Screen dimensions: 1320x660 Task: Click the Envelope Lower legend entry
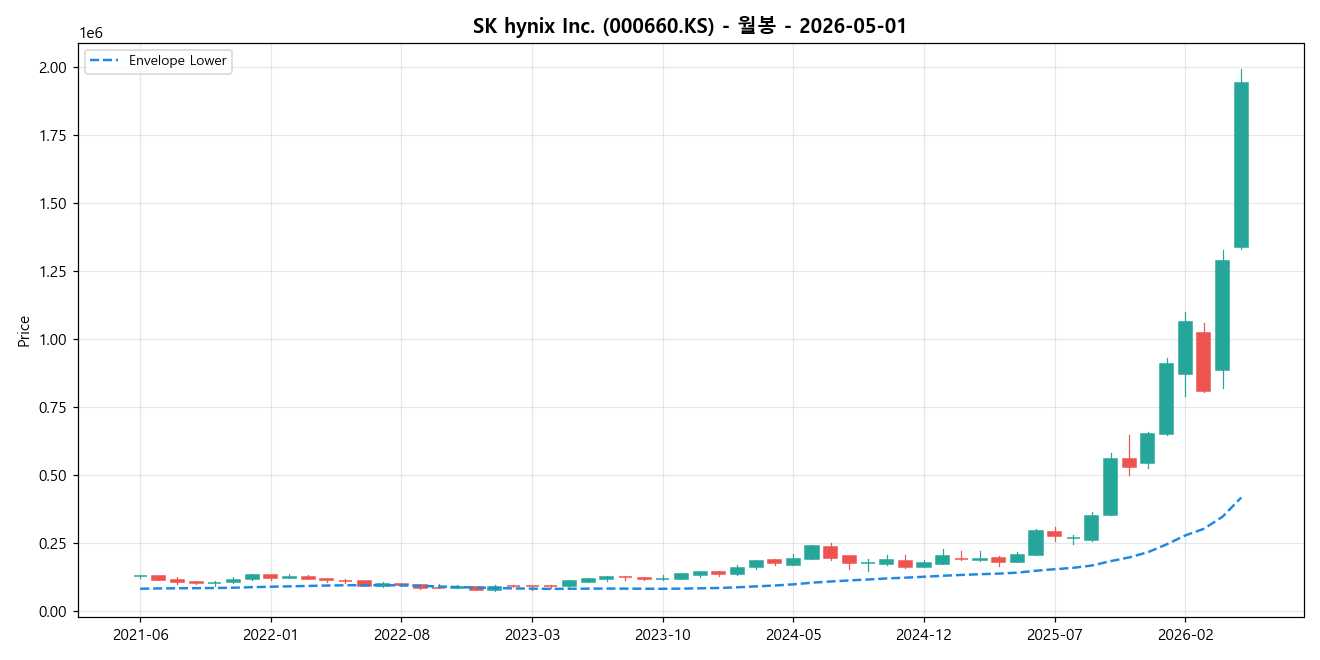(x=158, y=61)
